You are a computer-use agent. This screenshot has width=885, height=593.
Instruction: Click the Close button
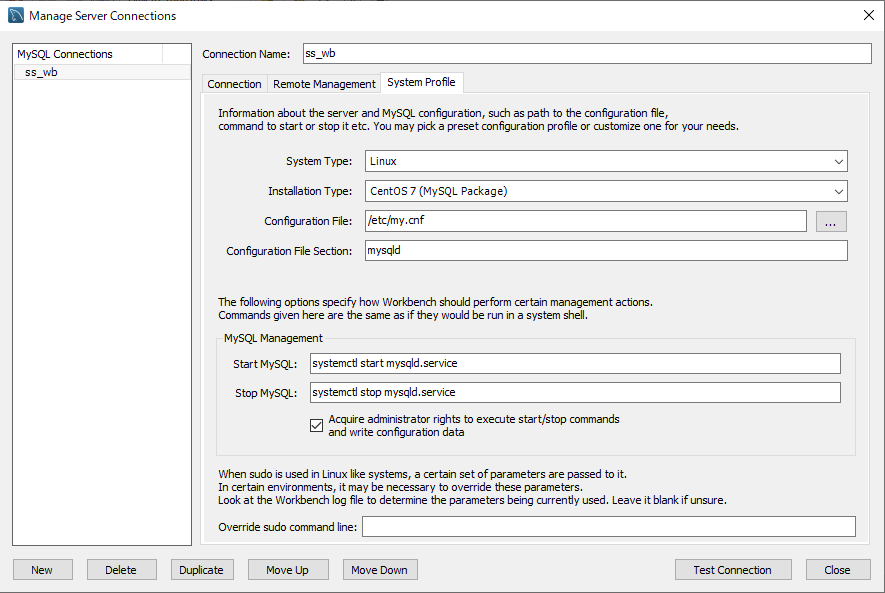coord(837,570)
